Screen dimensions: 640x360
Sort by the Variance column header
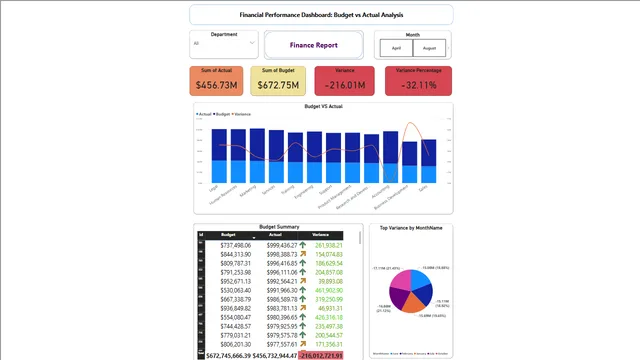pos(320,235)
